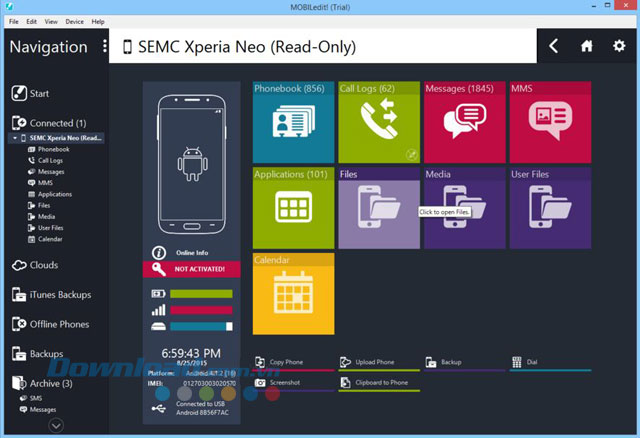The height and width of the screenshot is (438, 640).
Task: Click the blue storage usage bar
Action: (201, 326)
